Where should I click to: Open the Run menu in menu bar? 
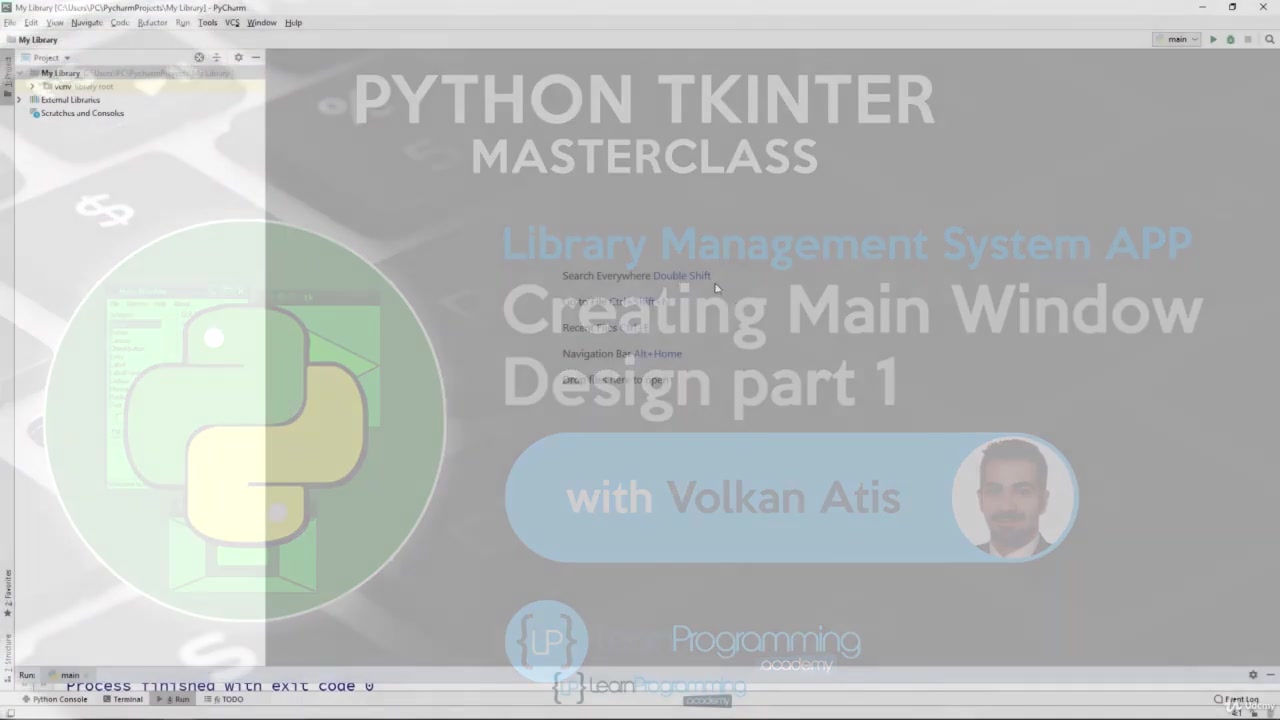182,22
